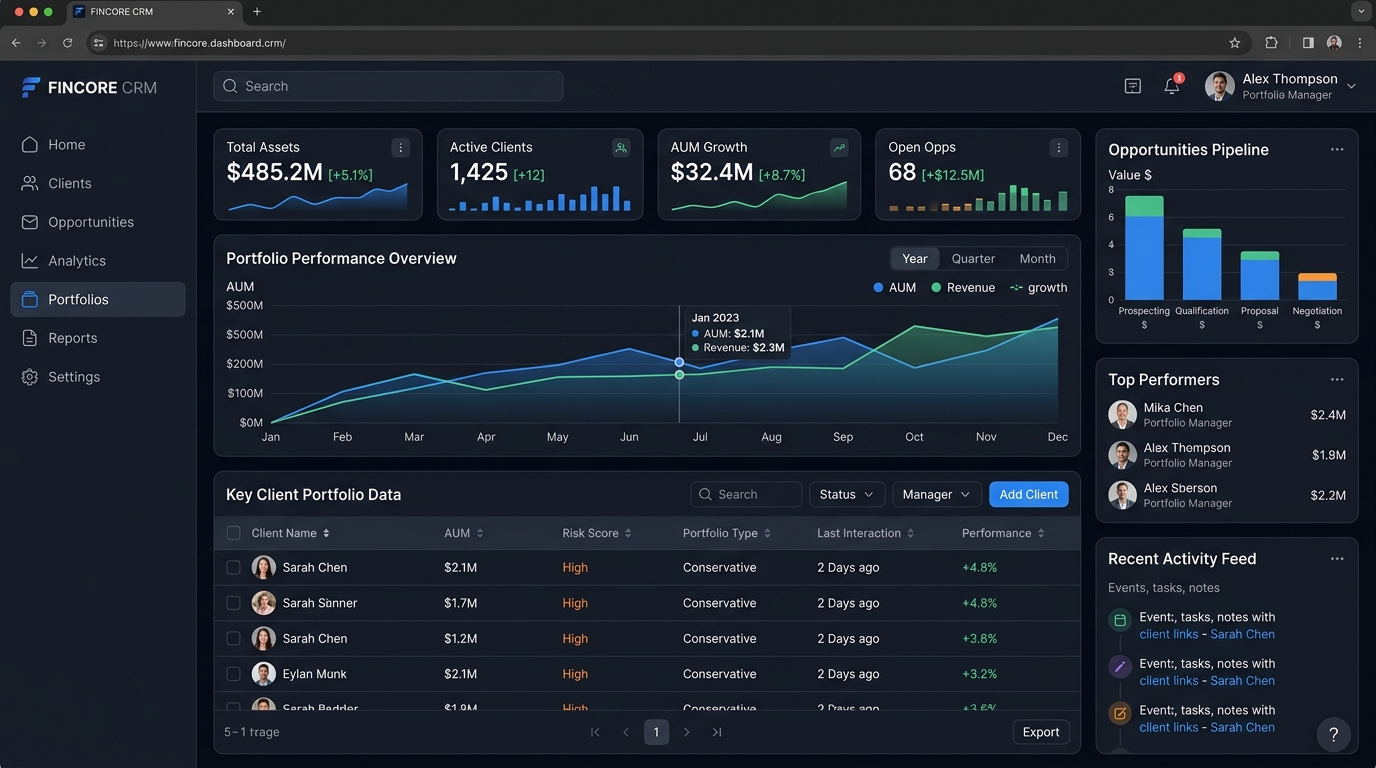Click Mika Chen in Top Performers

click(1173, 408)
